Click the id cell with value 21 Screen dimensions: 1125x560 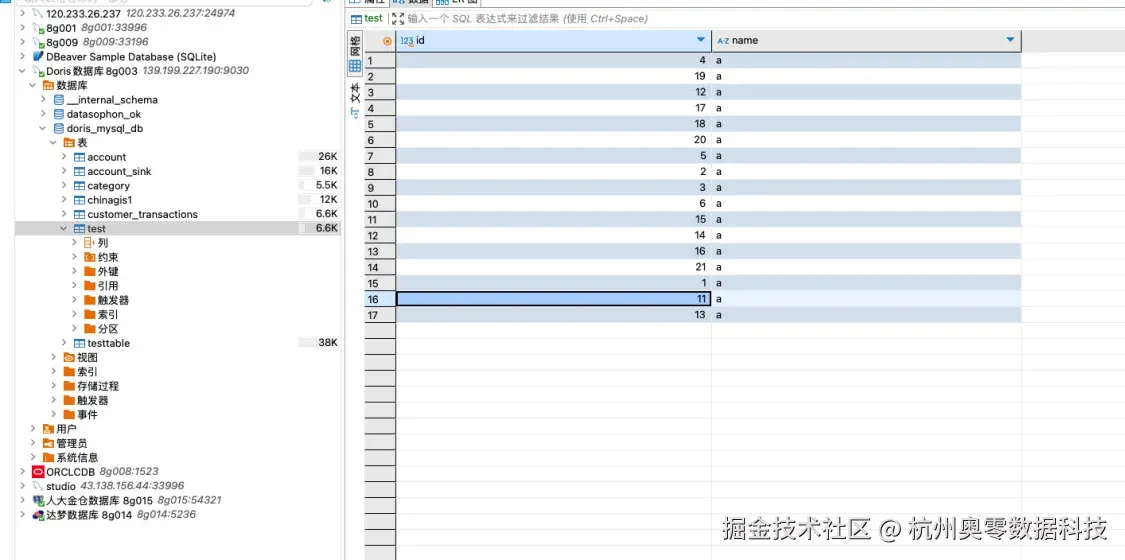coord(553,267)
